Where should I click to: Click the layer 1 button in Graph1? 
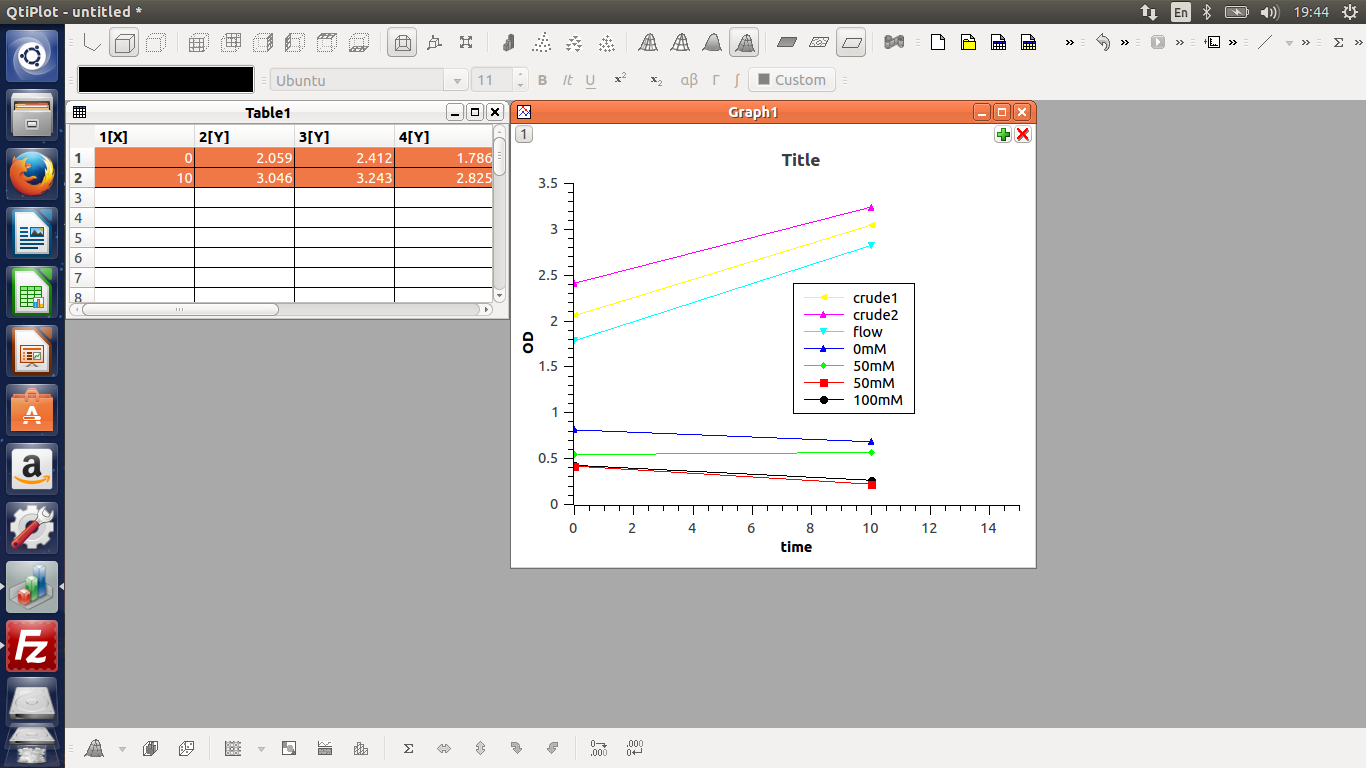524,134
